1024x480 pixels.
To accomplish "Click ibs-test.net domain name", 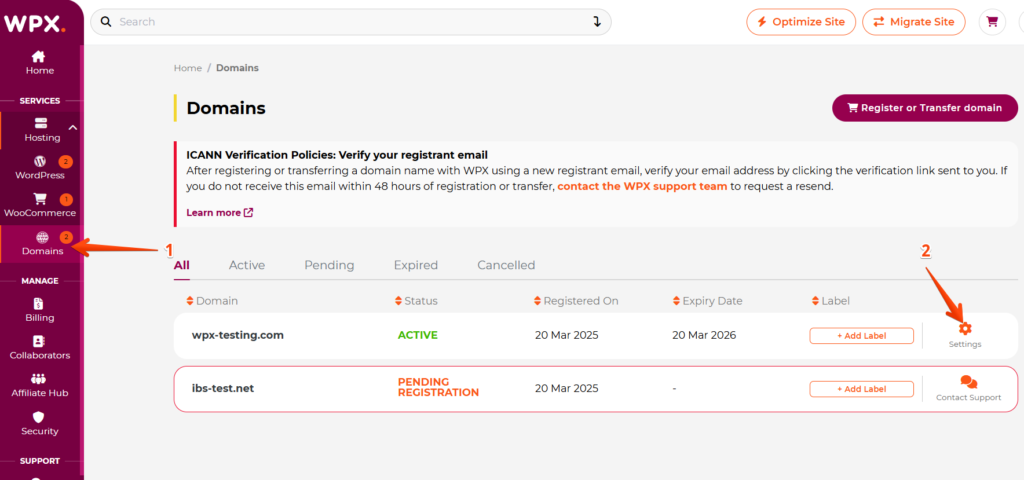I will (223, 388).
